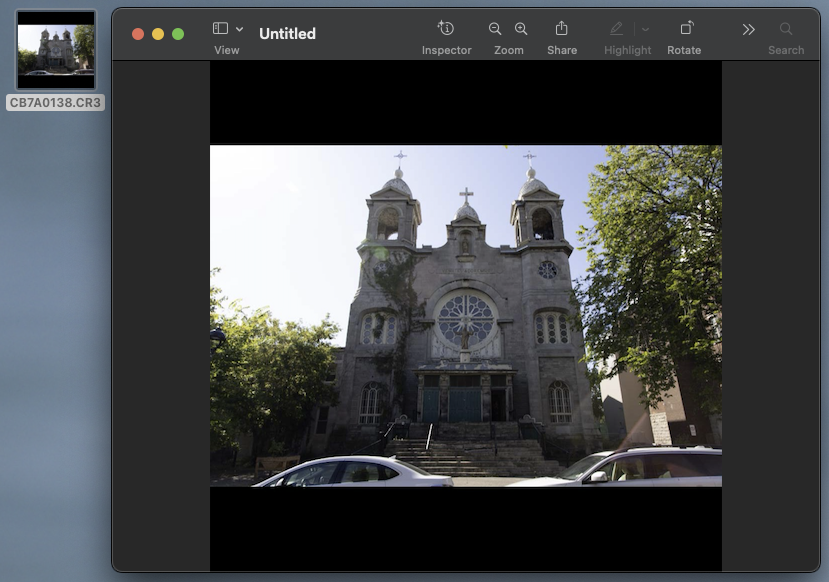Click the CB7A0138.CR3 file name label

56,102
